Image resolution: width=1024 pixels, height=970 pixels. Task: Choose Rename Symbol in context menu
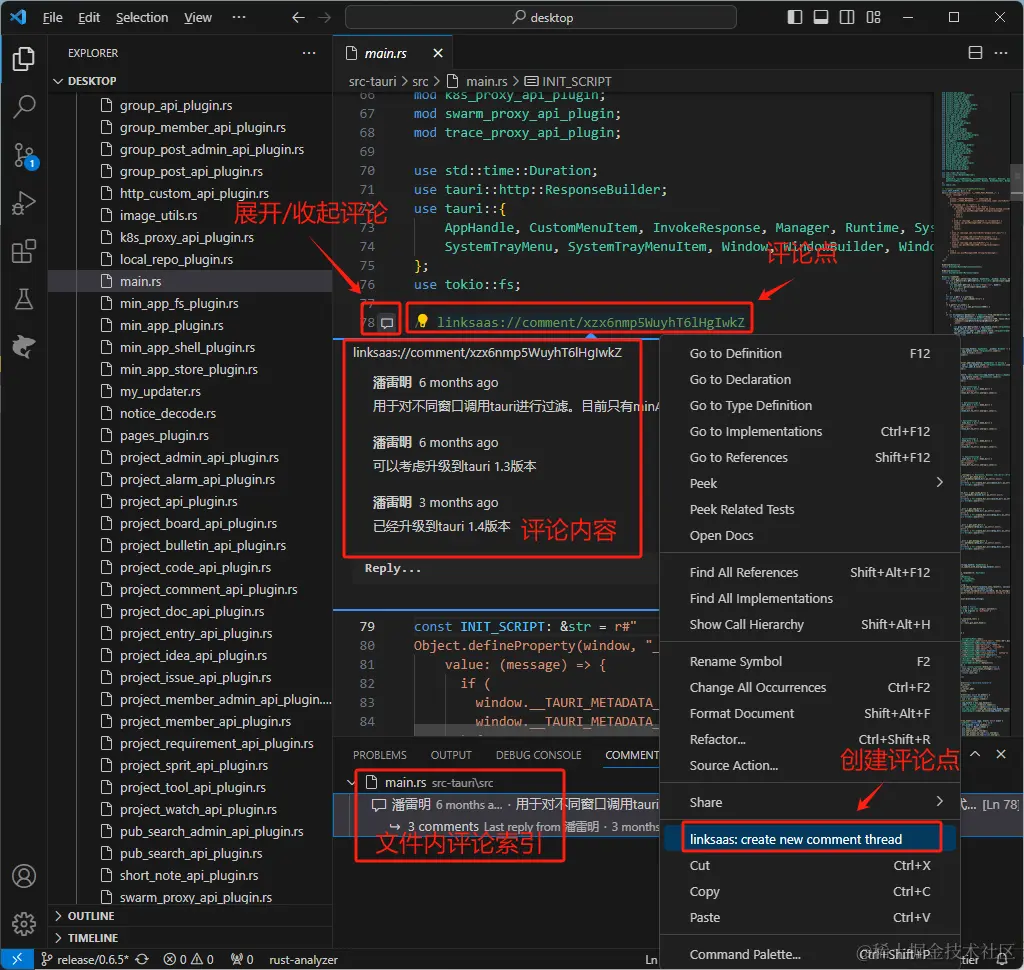[810, 661]
